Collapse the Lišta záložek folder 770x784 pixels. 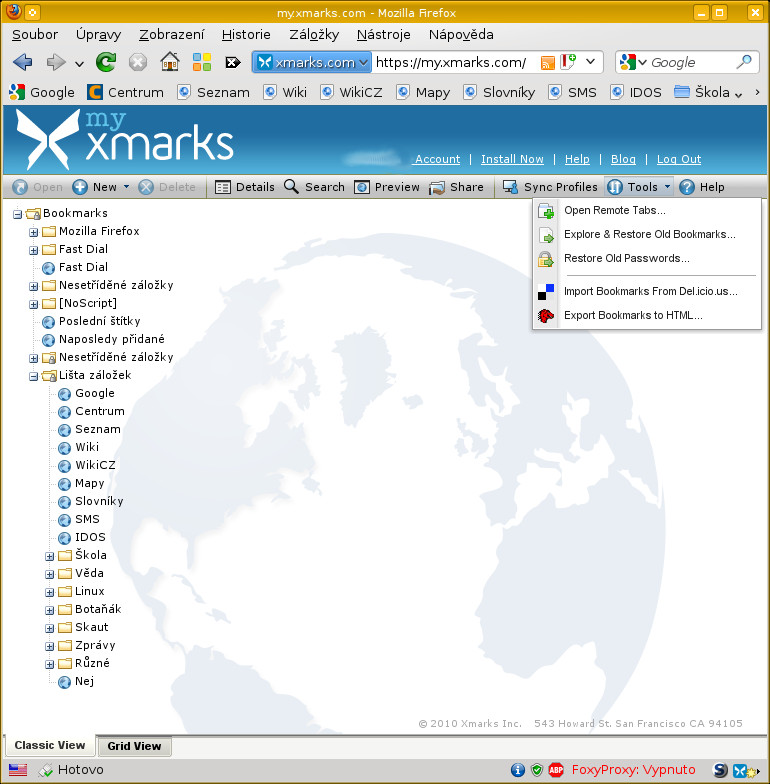34,376
